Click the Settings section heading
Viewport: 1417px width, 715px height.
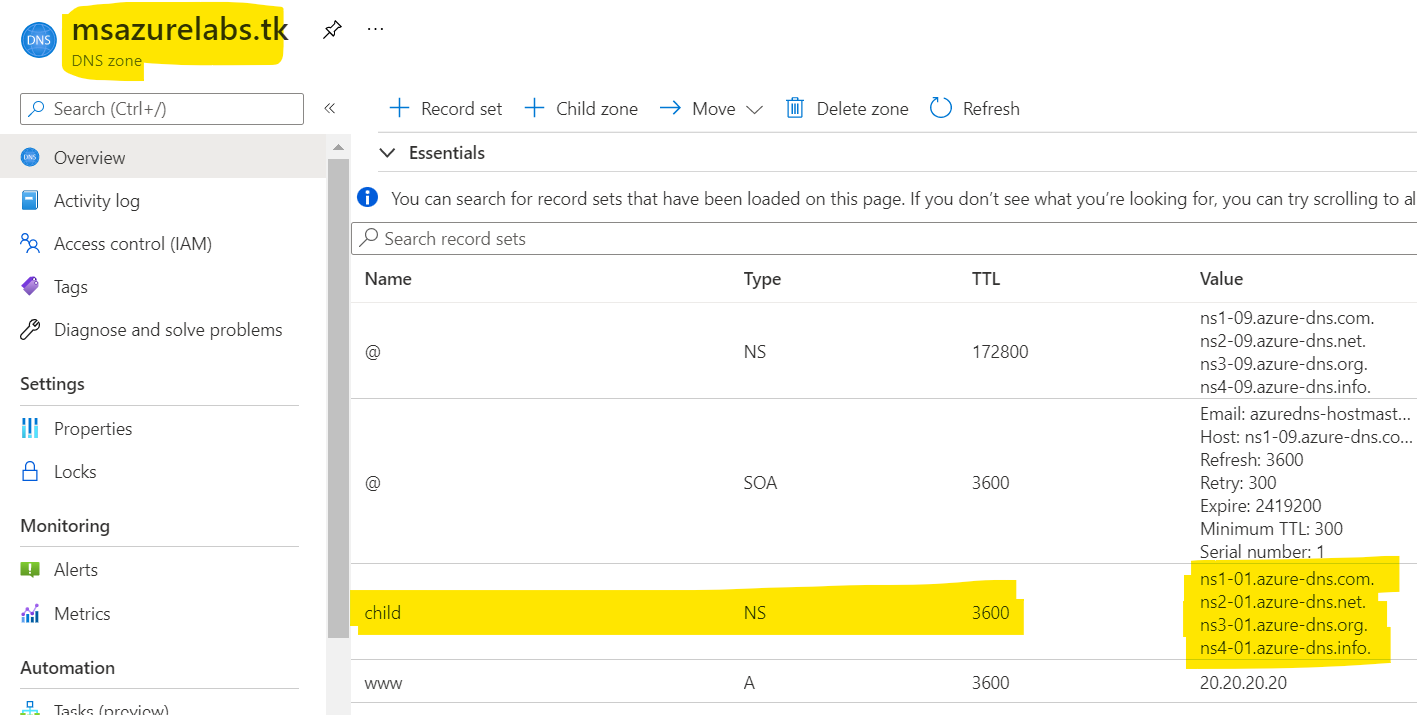point(52,384)
